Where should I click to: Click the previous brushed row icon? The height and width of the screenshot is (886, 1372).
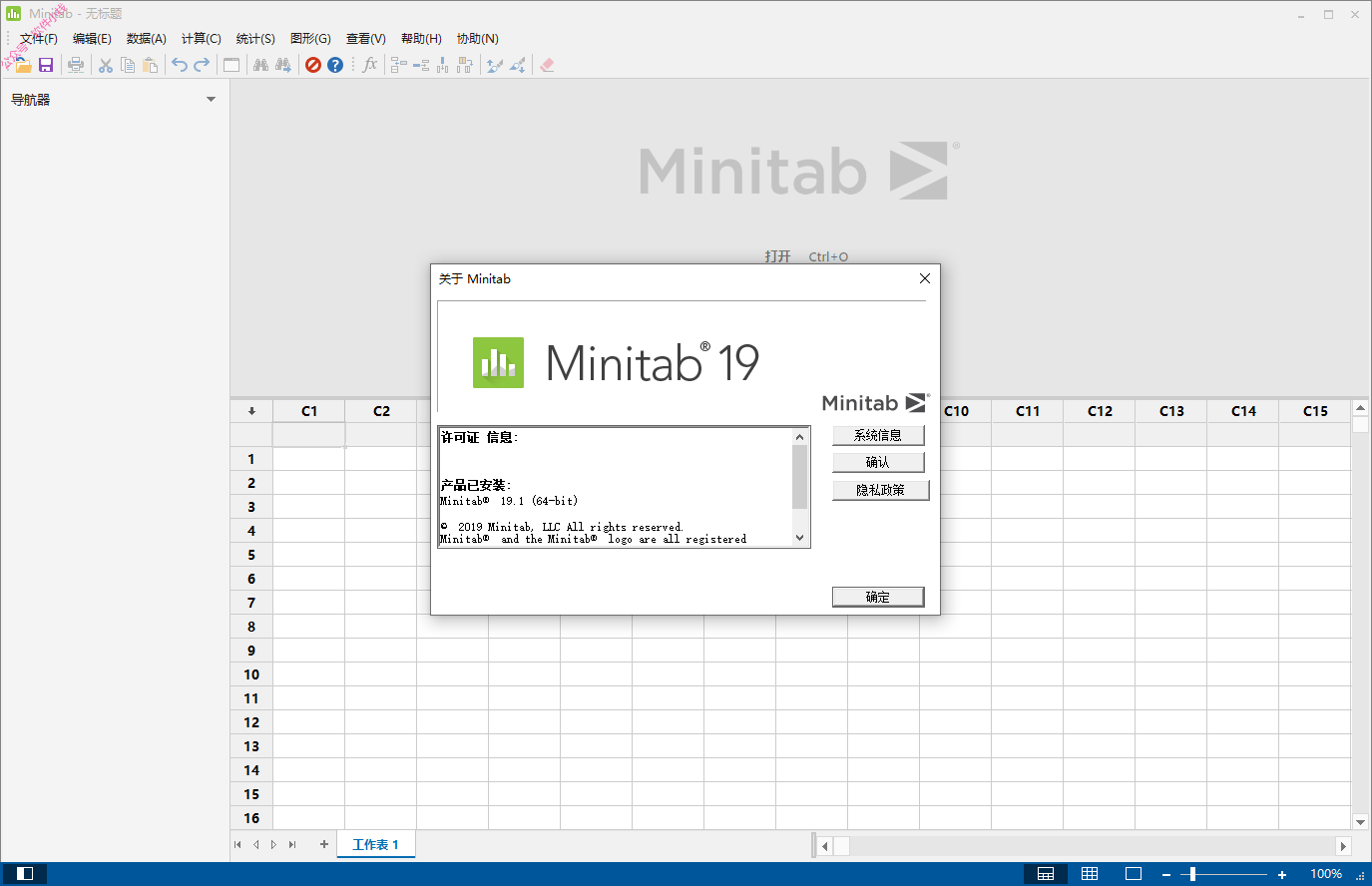495,65
